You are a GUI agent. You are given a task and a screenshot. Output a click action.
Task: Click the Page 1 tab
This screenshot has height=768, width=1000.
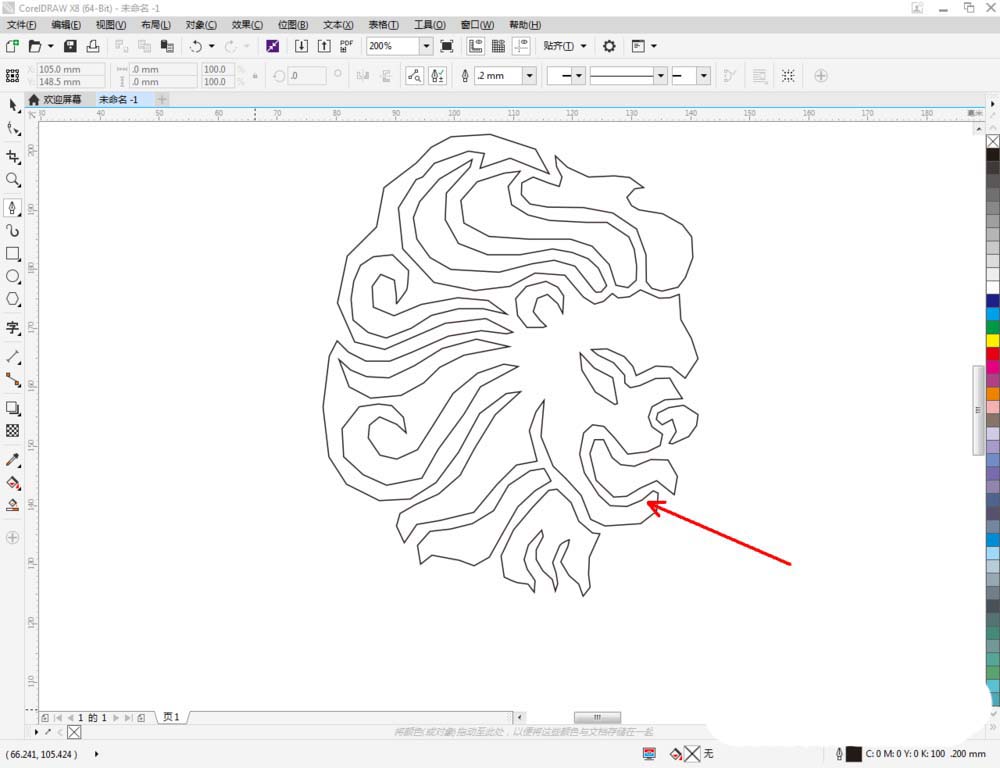[x=172, y=717]
